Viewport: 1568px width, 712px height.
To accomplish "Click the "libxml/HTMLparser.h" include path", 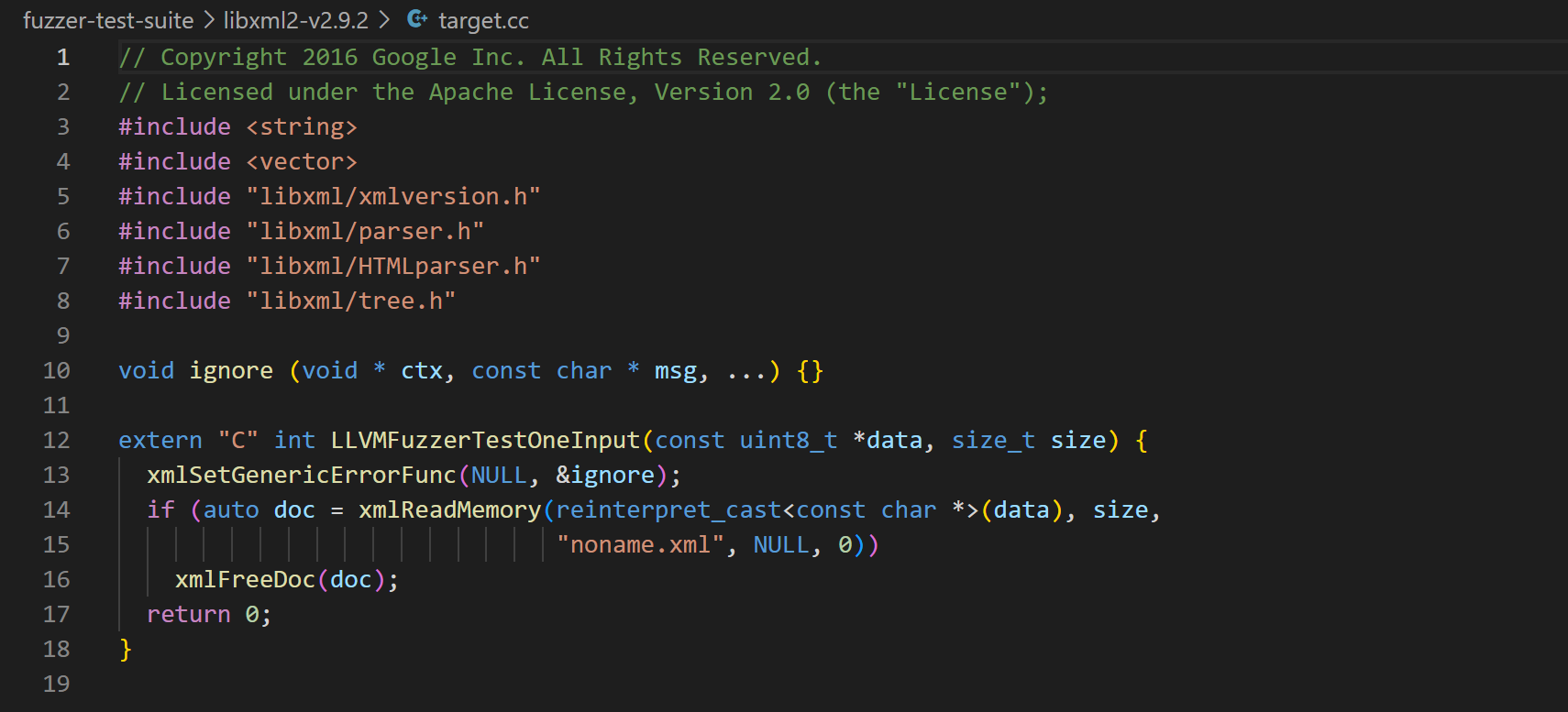I will (x=393, y=267).
